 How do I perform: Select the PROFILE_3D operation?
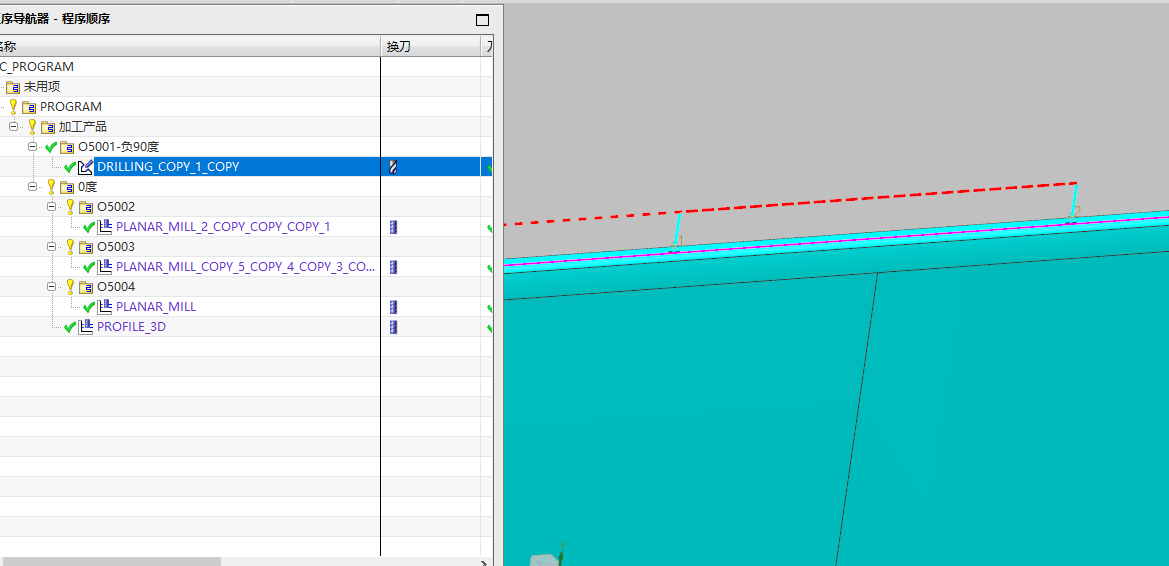click(x=131, y=327)
